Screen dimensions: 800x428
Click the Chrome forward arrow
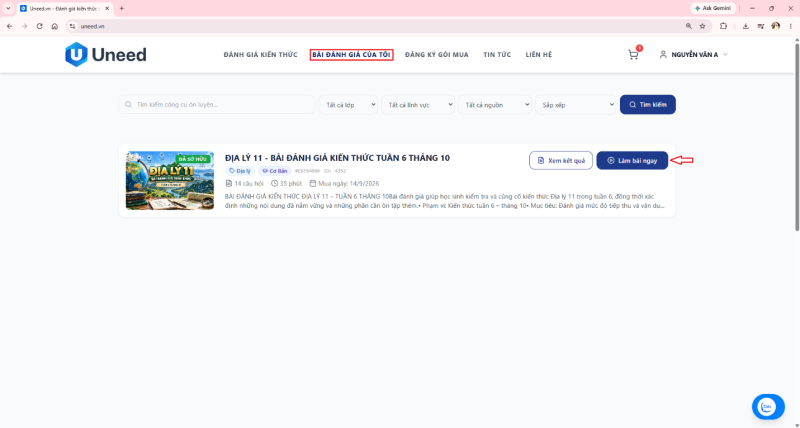click(x=24, y=26)
